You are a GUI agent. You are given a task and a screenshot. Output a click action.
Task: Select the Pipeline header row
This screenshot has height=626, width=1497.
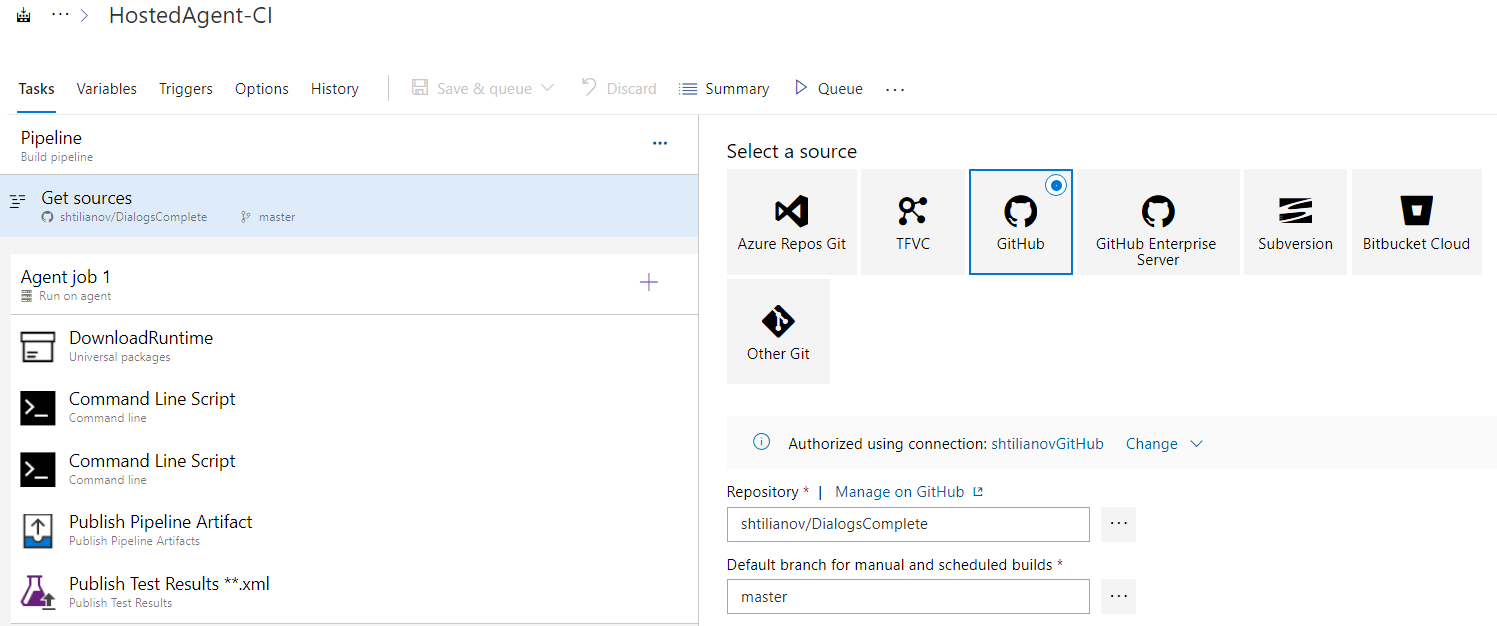click(349, 145)
